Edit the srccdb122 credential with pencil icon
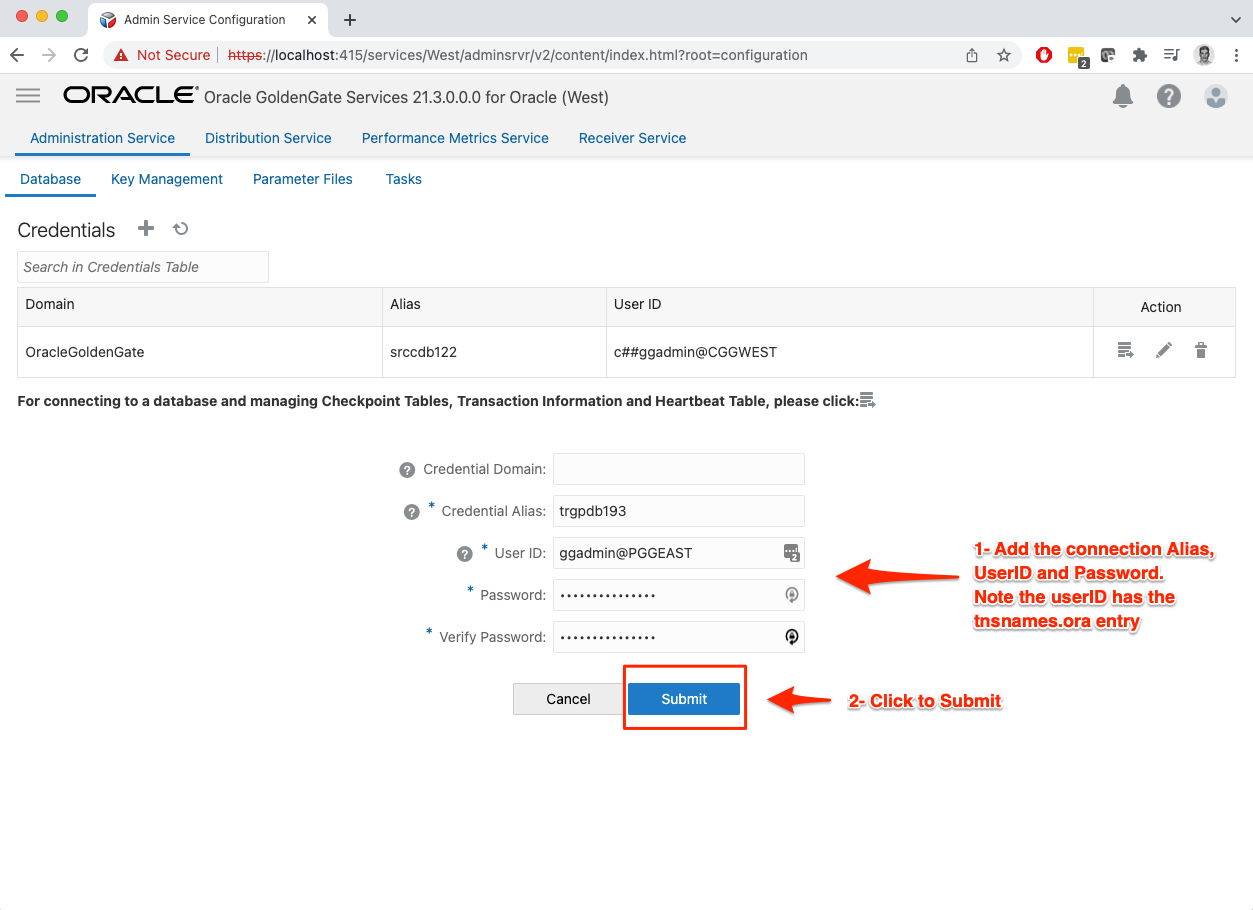The image size is (1253, 910). (x=1163, y=351)
